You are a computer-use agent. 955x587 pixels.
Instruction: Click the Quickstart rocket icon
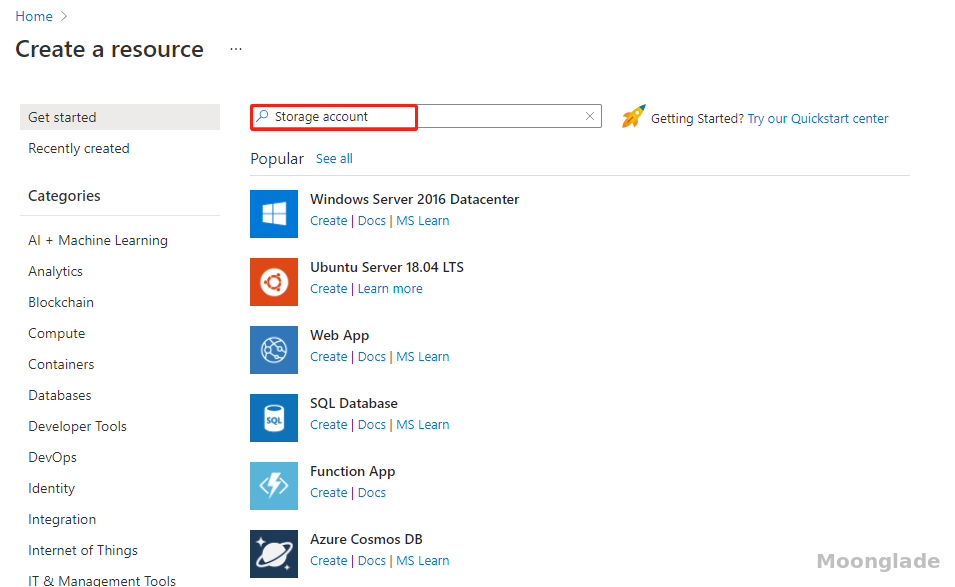pos(633,116)
